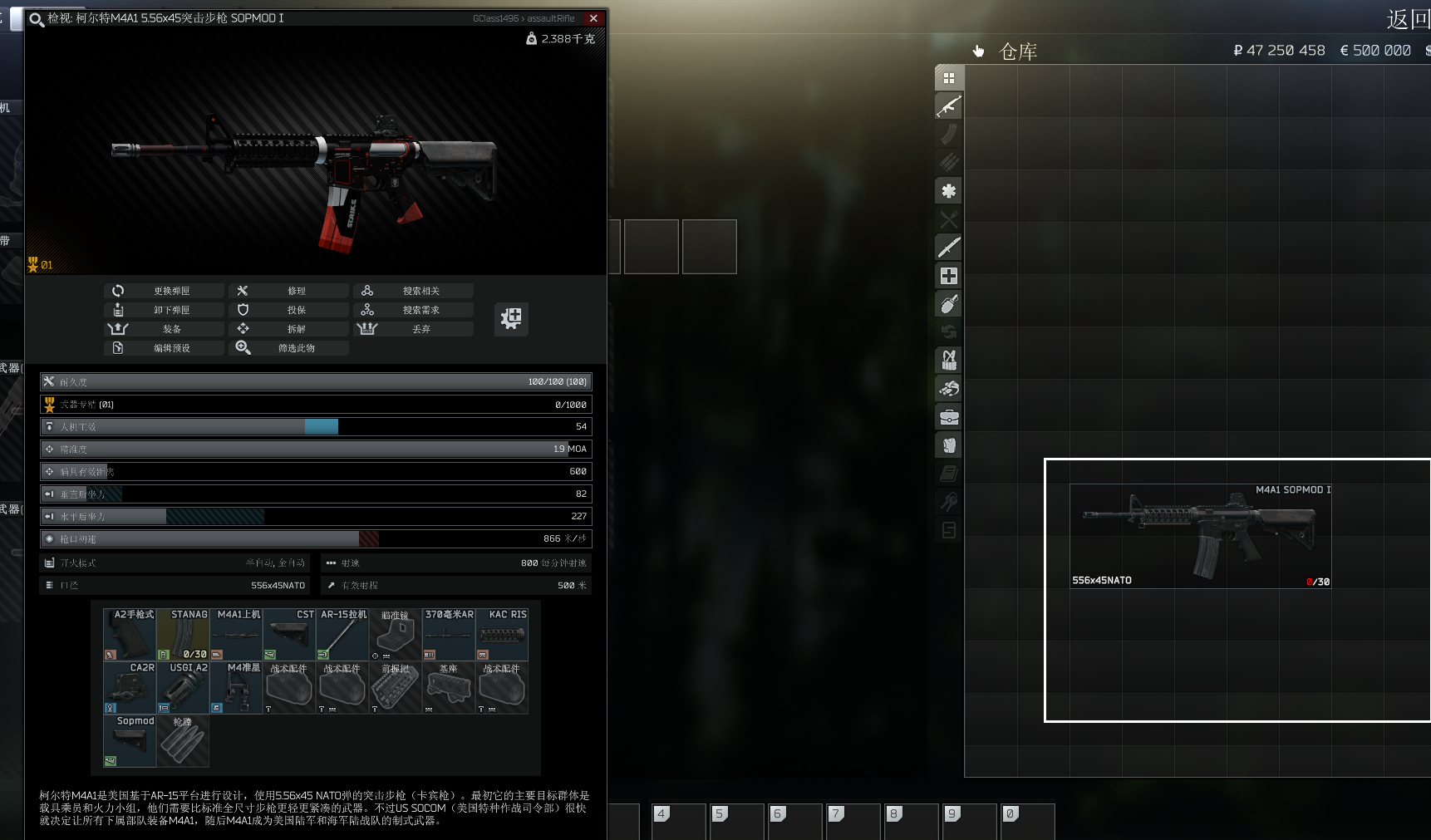Select the knife melee filter in stash sidebar
The height and width of the screenshot is (840, 1431).
point(949,248)
